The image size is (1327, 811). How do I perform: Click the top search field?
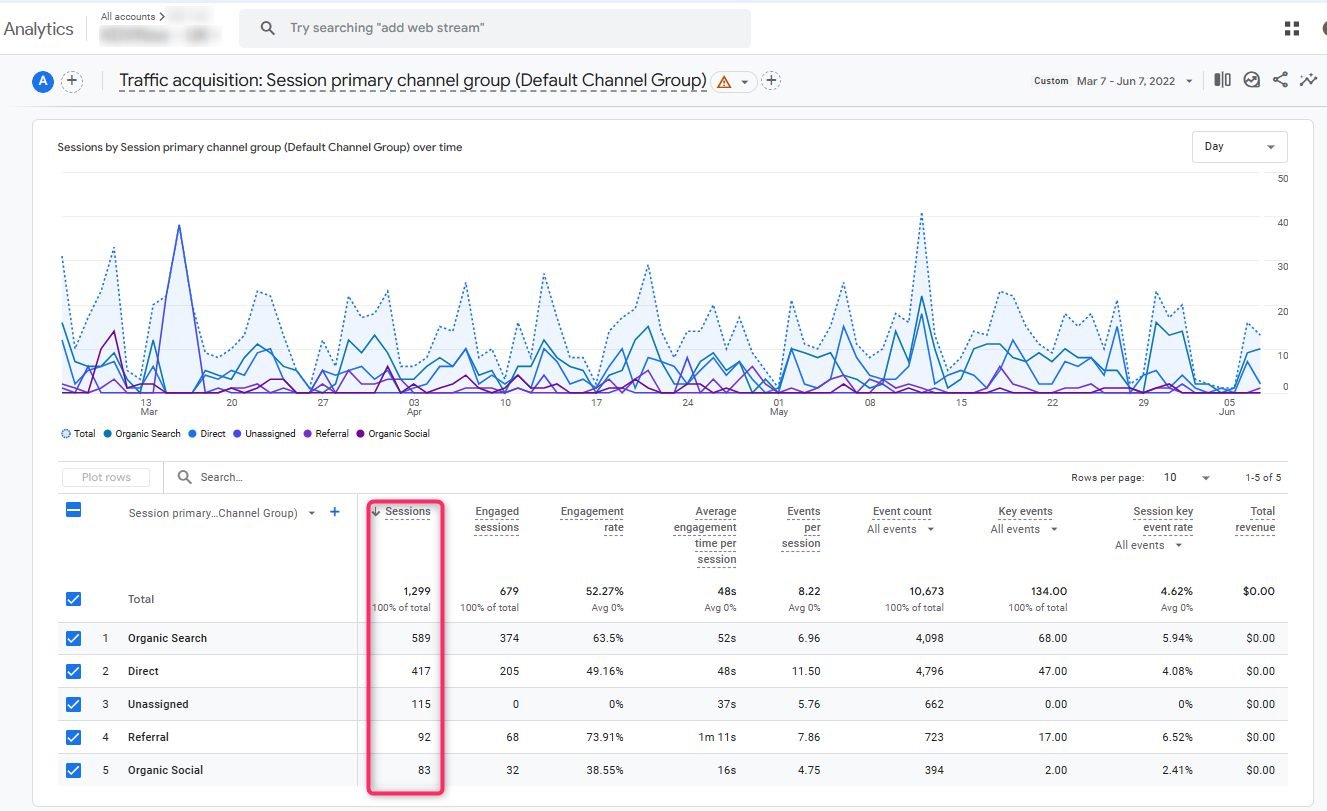tap(495, 28)
